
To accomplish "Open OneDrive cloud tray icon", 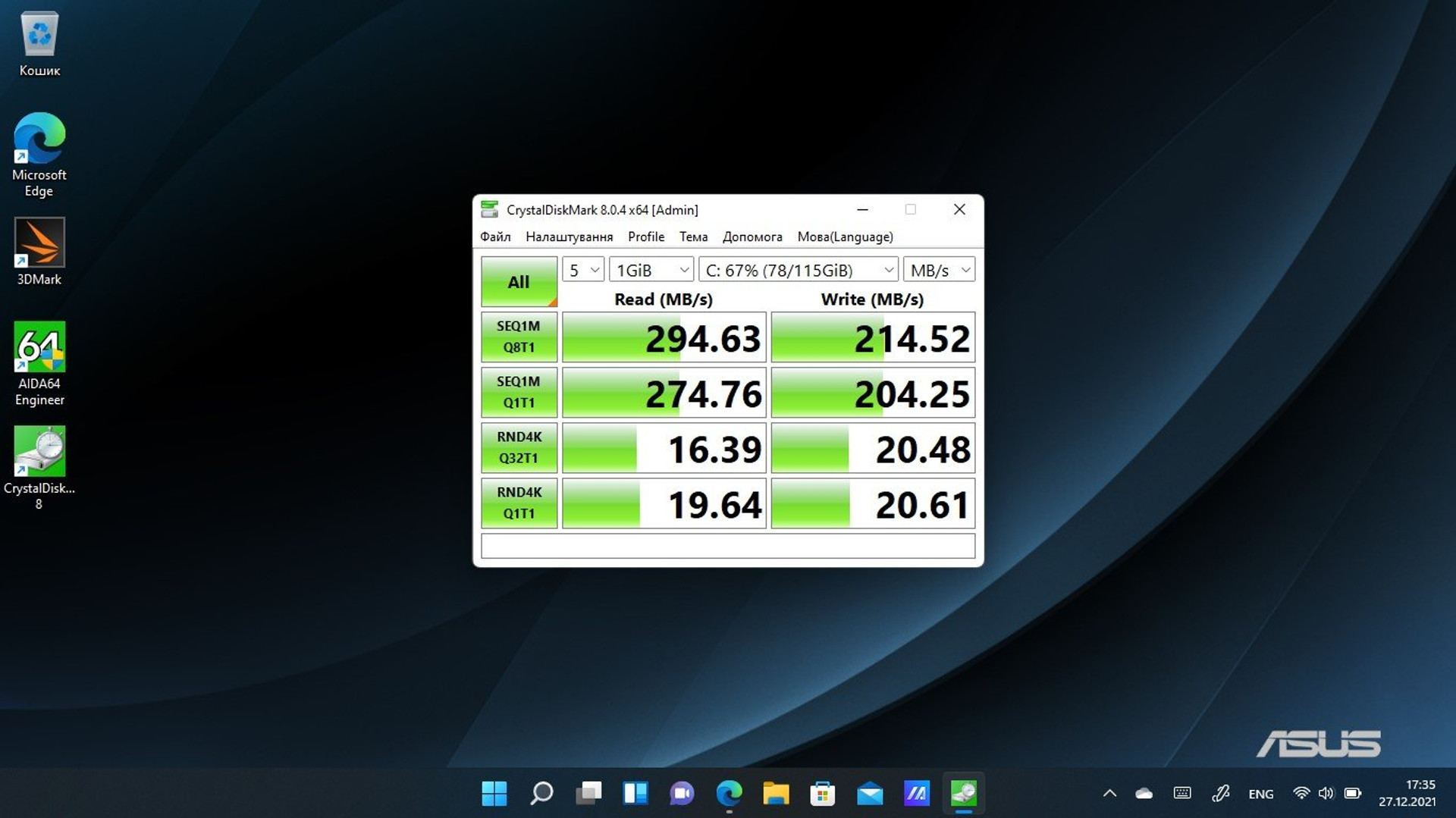I will click(x=1144, y=794).
